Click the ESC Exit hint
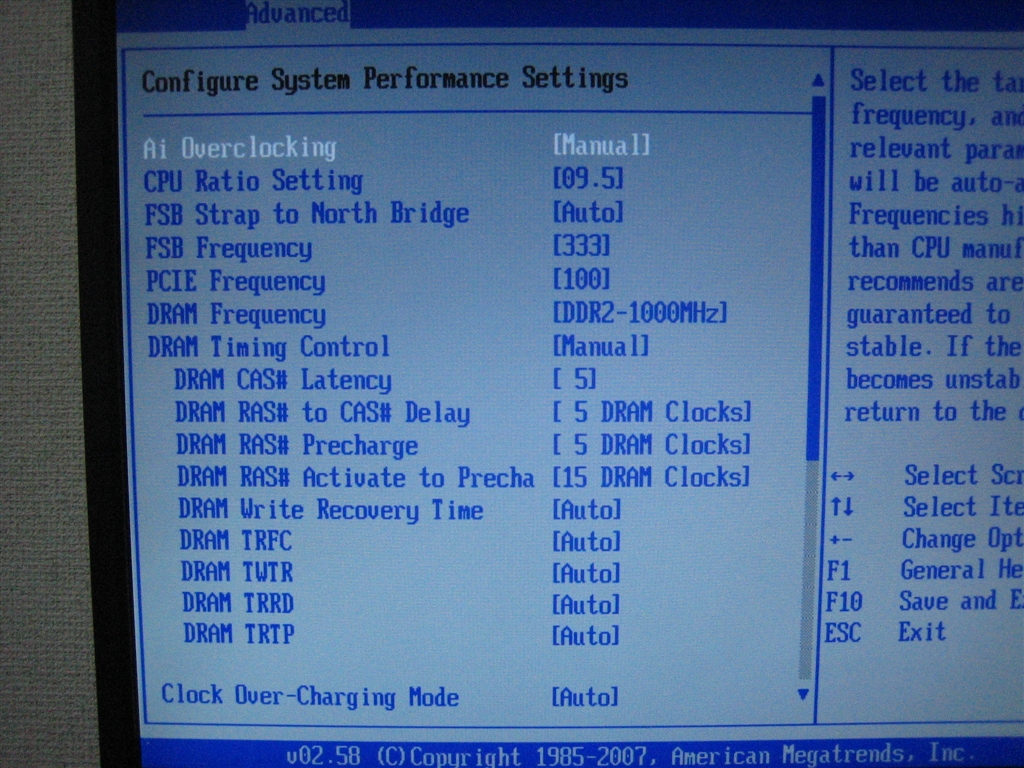The image size is (1024, 768). [x=884, y=632]
